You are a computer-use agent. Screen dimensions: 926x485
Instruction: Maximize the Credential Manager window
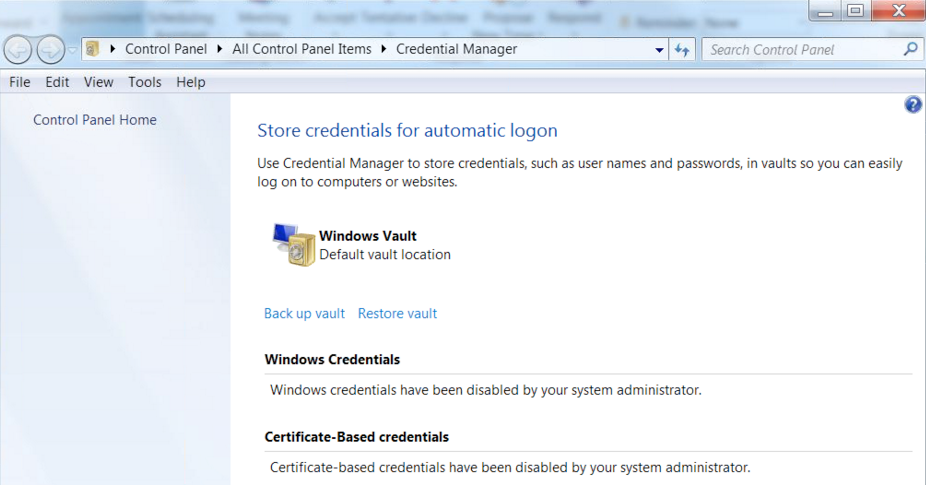pyautogui.click(x=855, y=11)
